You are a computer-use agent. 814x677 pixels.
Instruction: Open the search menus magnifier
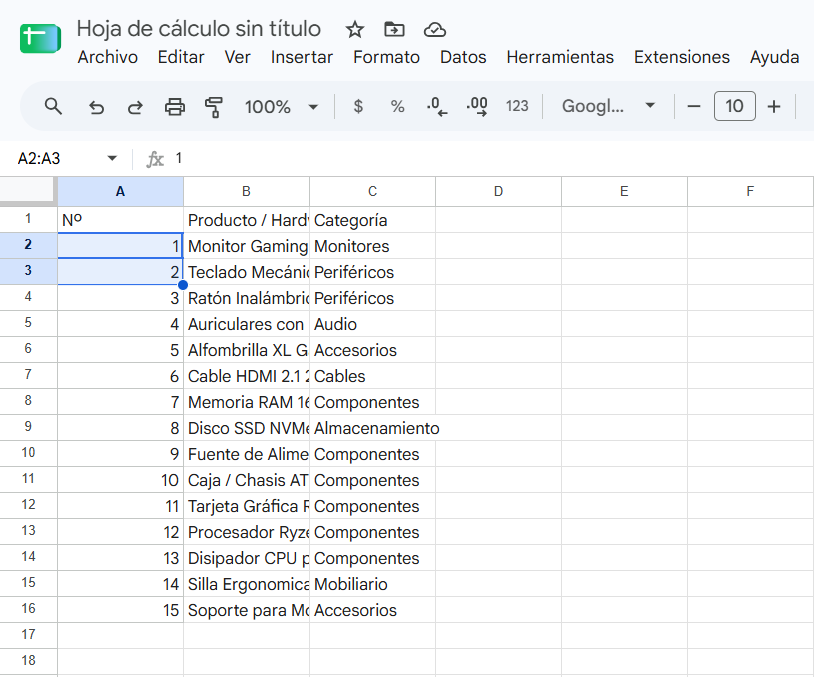53,106
